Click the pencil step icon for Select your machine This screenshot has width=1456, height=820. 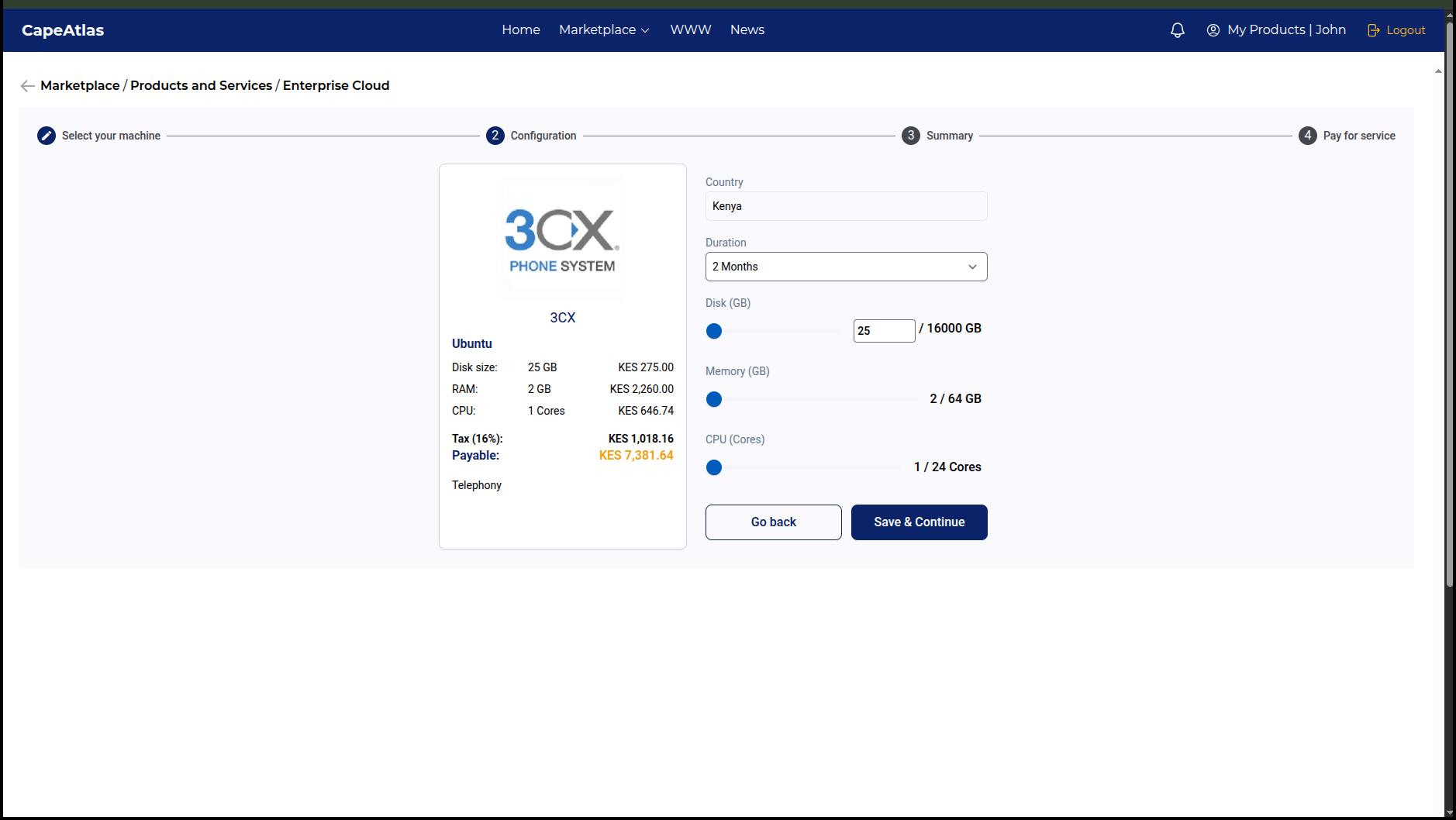[x=47, y=136]
